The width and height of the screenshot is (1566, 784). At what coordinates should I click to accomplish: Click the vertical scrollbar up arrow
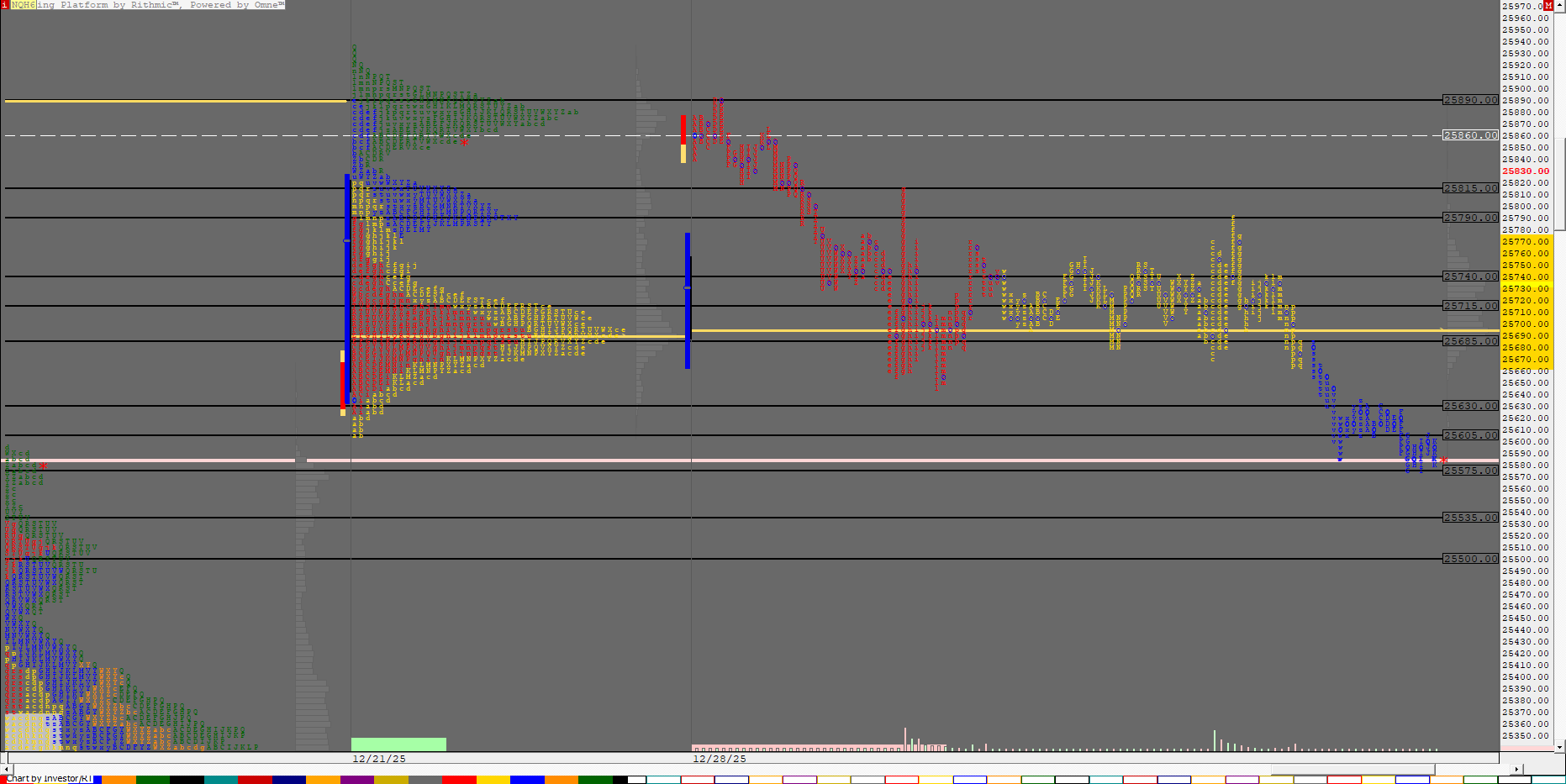(1560, 5)
